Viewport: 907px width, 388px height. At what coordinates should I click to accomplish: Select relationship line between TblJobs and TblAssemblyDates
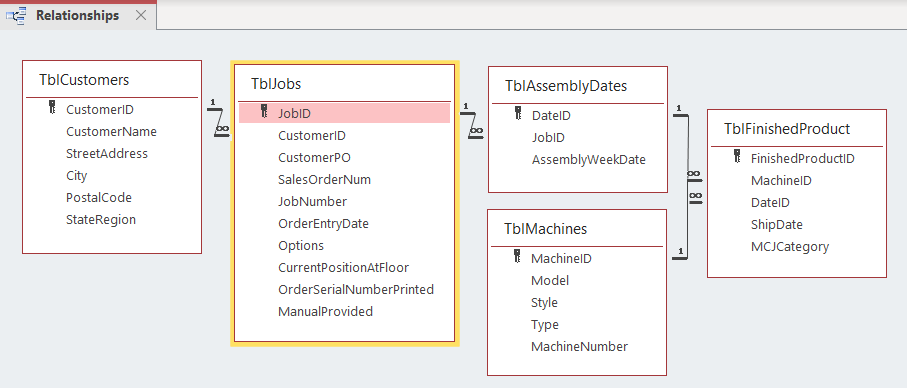(x=472, y=124)
